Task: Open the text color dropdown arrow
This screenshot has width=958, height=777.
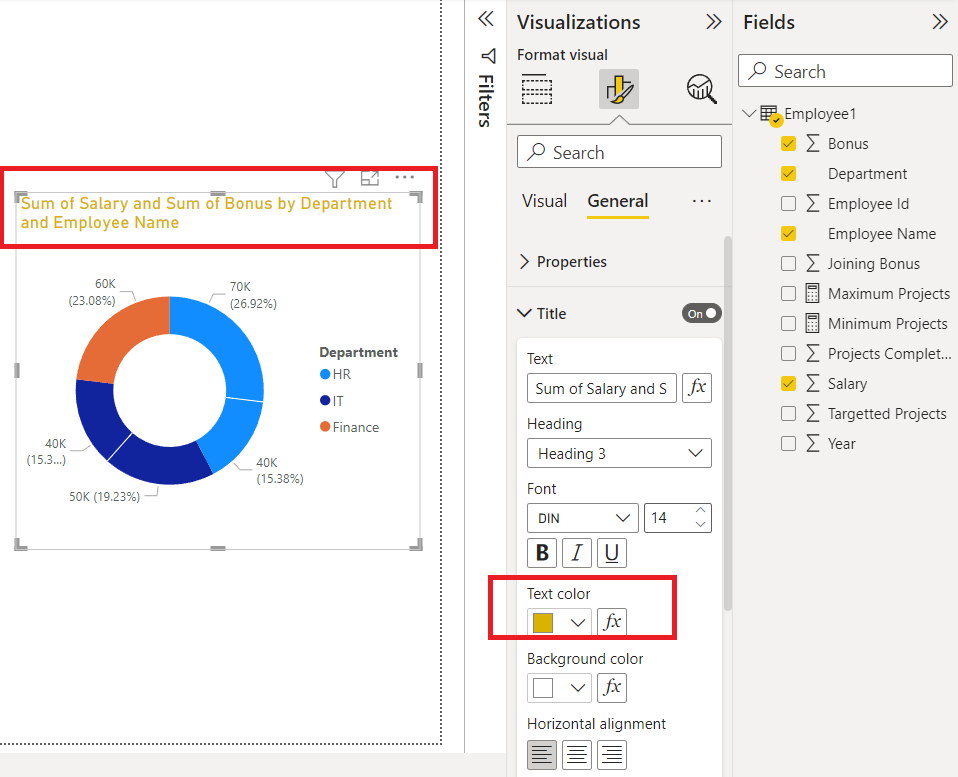Action: [x=577, y=622]
